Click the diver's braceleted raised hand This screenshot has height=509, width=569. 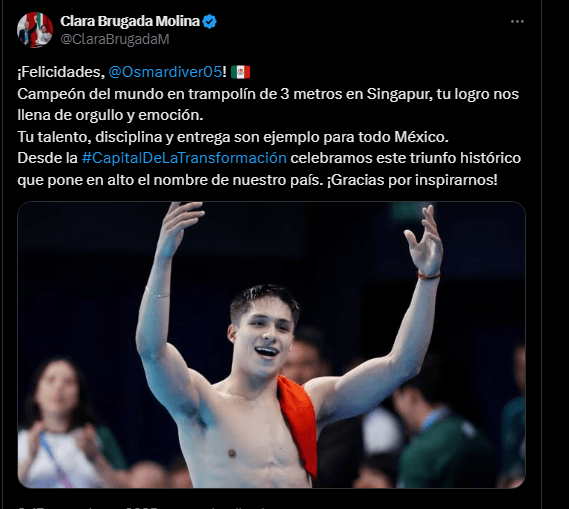pyautogui.click(x=425, y=243)
